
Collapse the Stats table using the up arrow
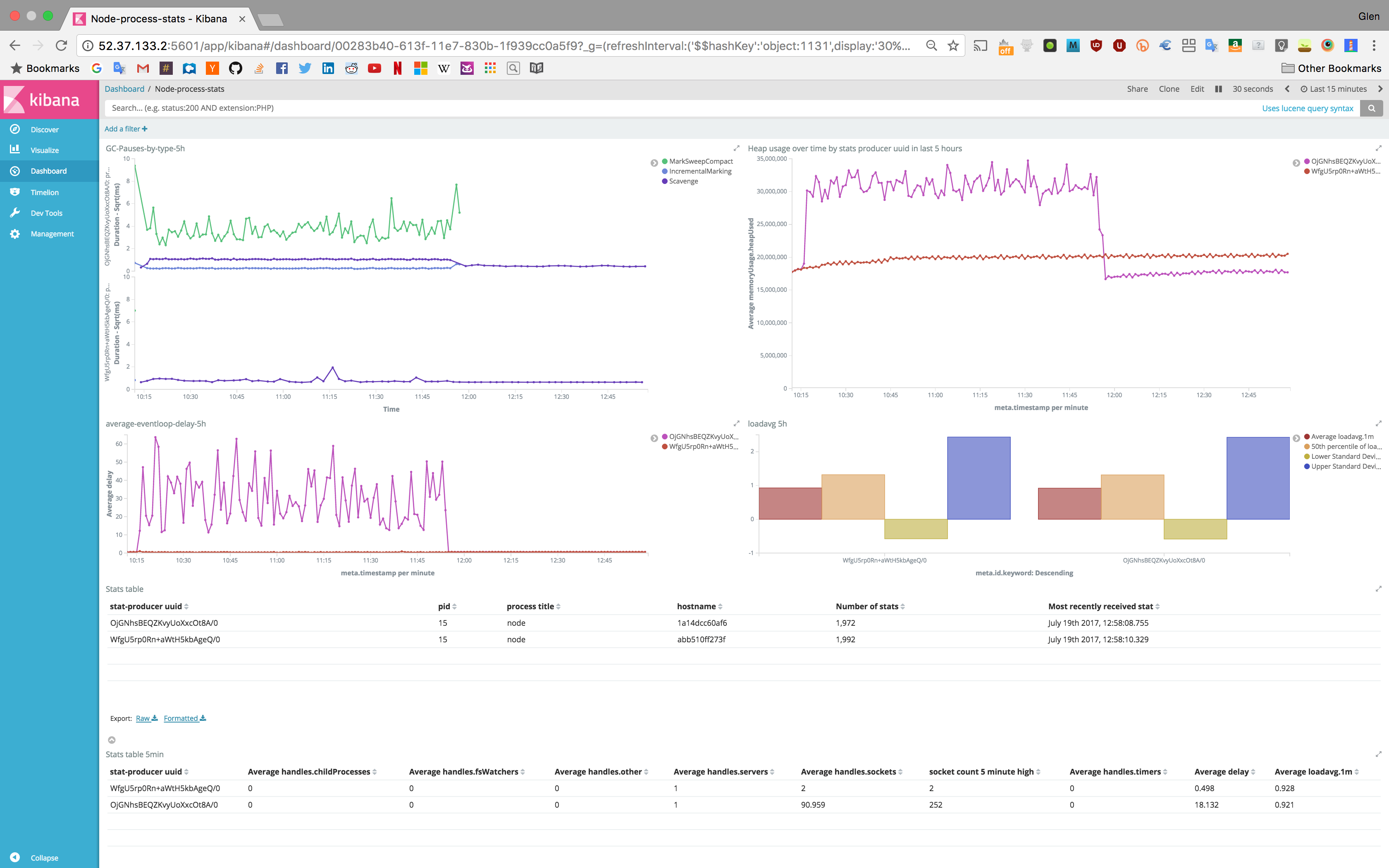(x=112, y=740)
